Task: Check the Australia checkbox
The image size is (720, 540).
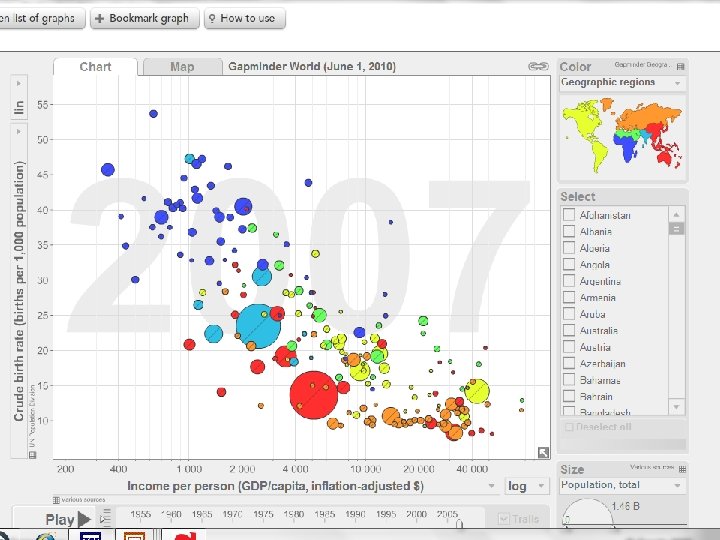Action: click(x=569, y=330)
